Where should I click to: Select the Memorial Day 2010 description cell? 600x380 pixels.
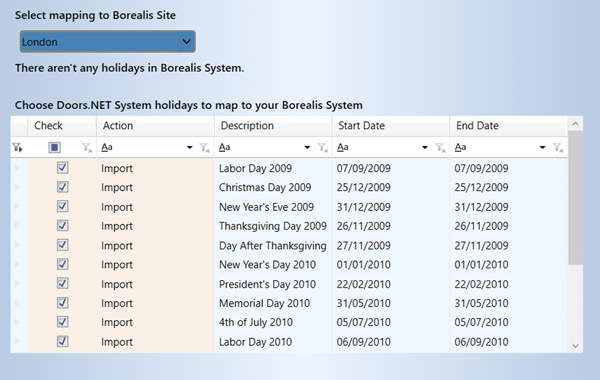[x=273, y=303]
